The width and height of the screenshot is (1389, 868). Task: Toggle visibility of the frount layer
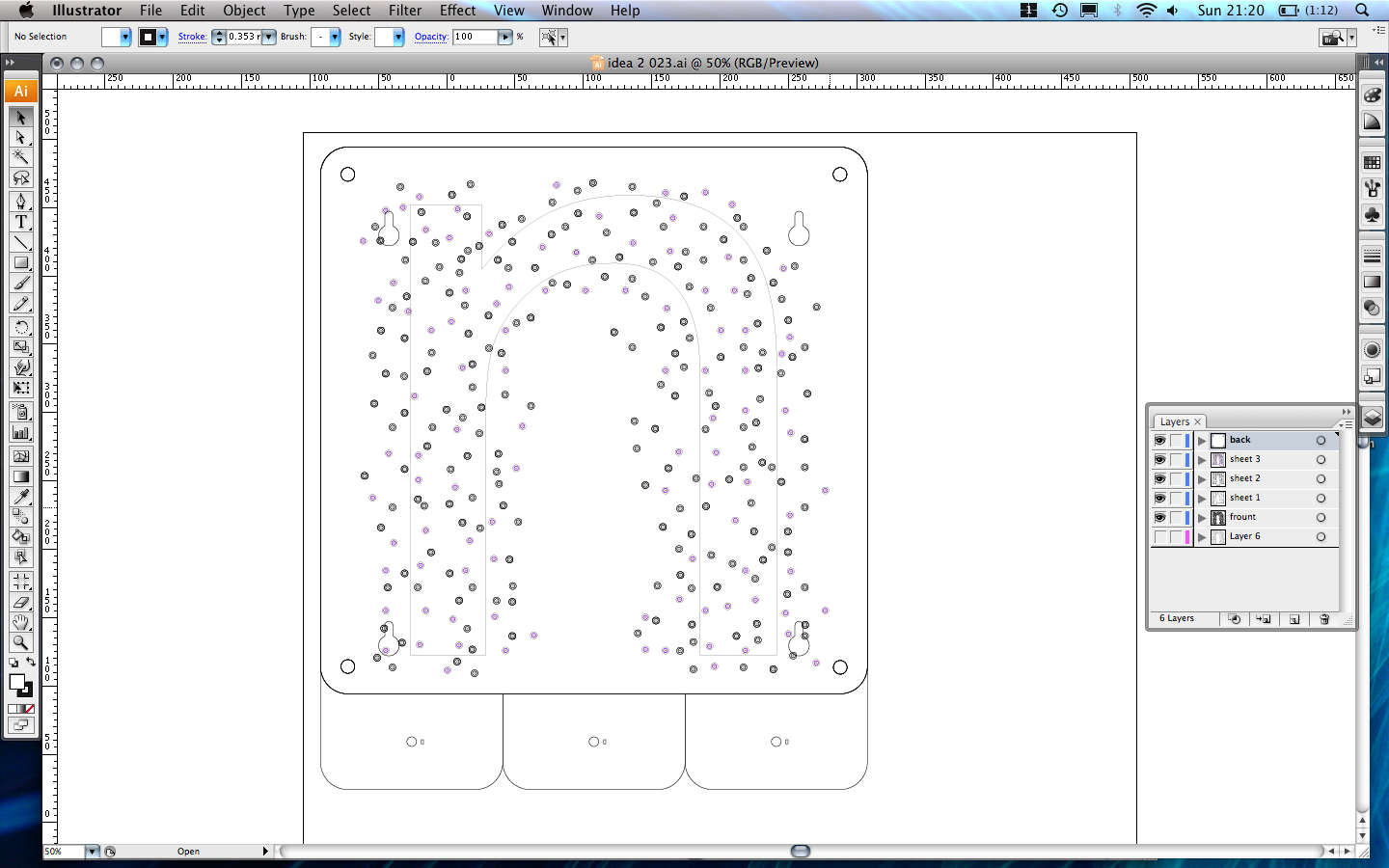[1160, 517]
